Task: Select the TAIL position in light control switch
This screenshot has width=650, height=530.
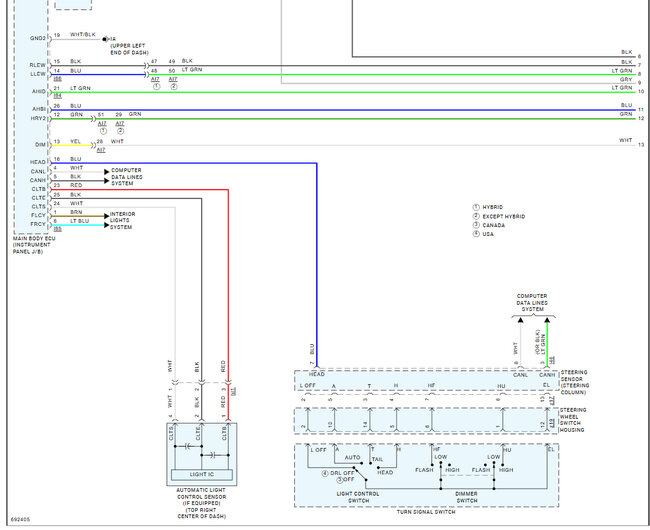Action: [x=377, y=459]
